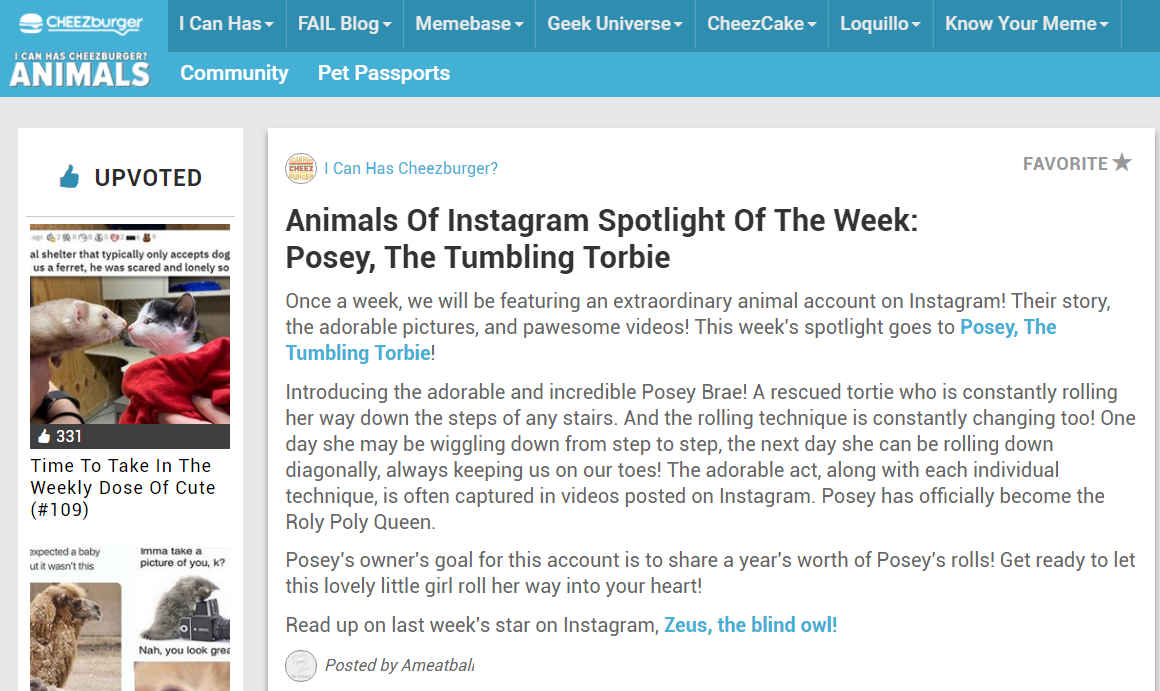Image resolution: width=1160 pixels, height=691 pixels.
Task: Click the I Can Has Cheezburger avatar icon
Action: [x=301, y=168]
